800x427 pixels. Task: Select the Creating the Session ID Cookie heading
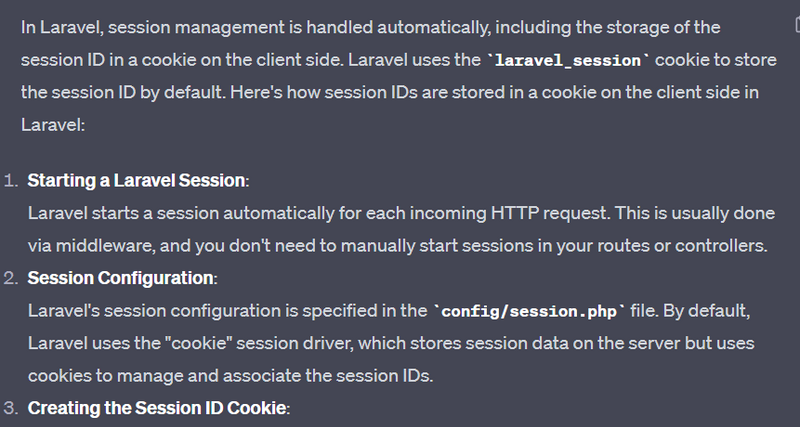157,408
